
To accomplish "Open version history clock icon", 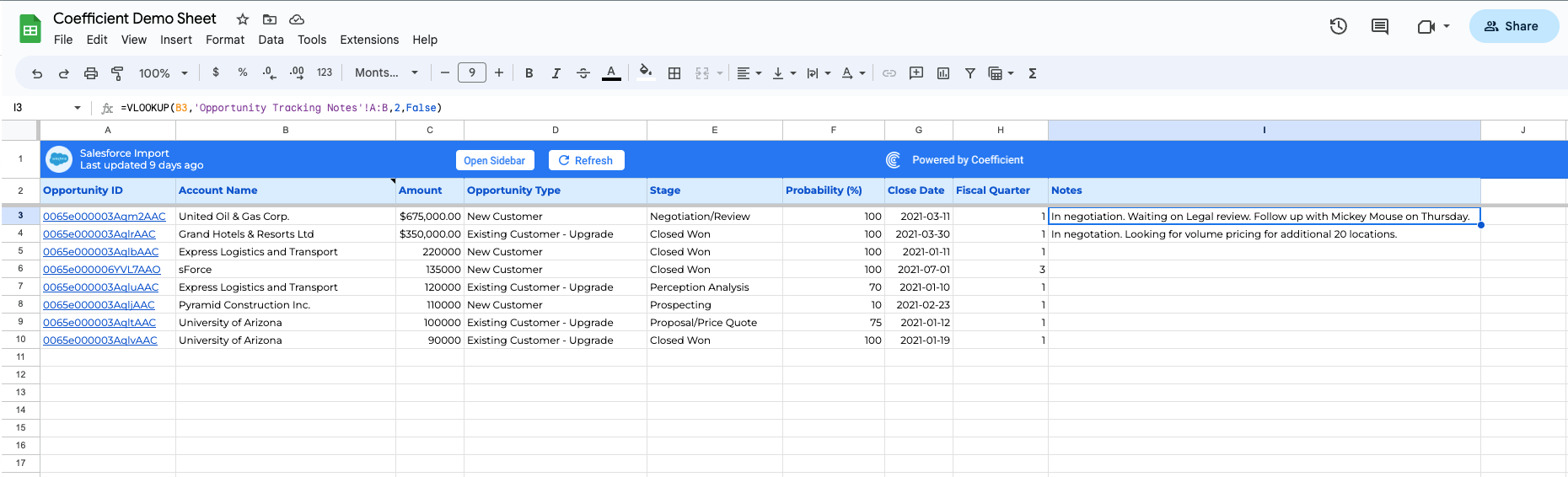I will click(x=1339, y=26).
